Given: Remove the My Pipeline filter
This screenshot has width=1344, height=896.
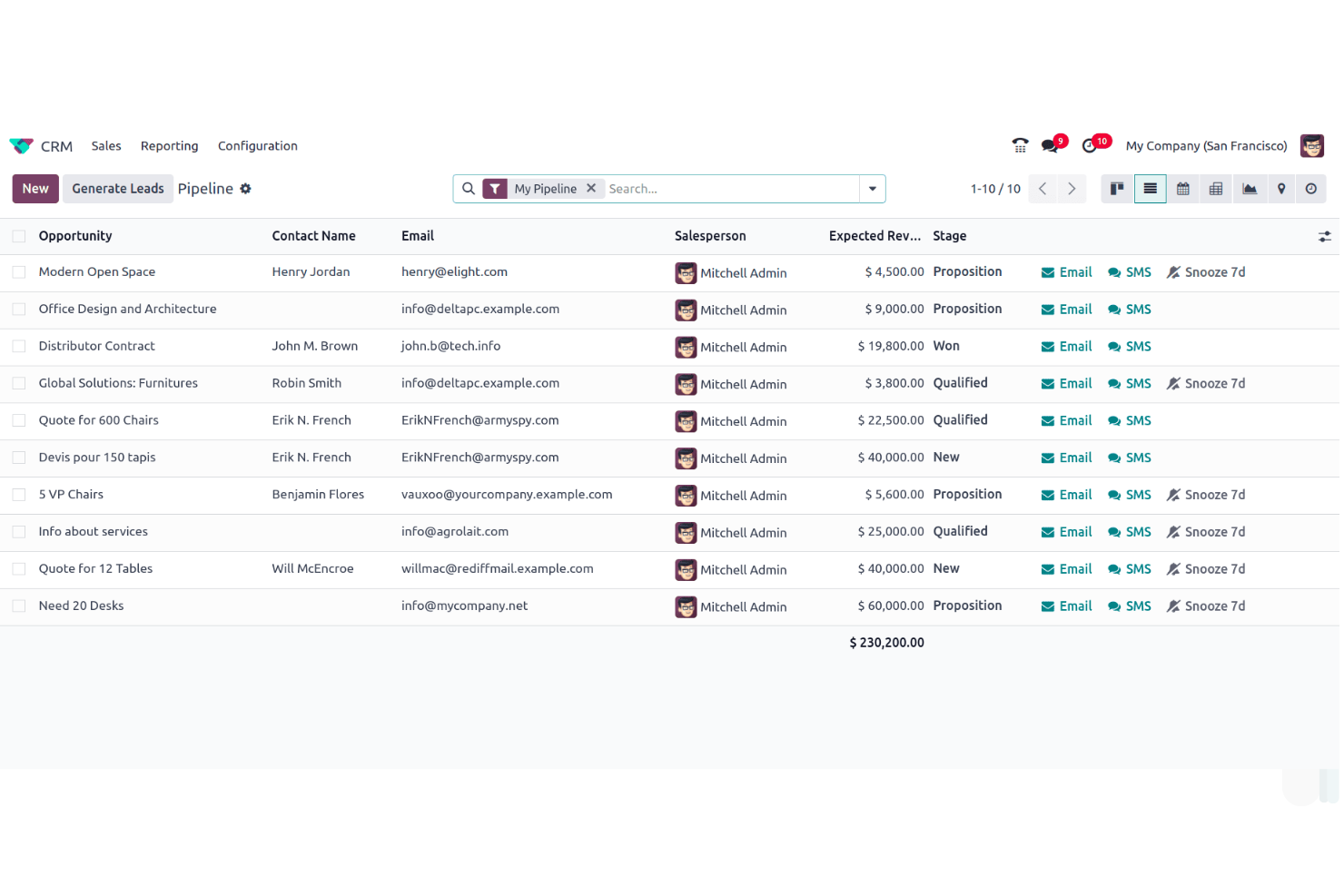Looking at the screenshot, I should 591,188.
